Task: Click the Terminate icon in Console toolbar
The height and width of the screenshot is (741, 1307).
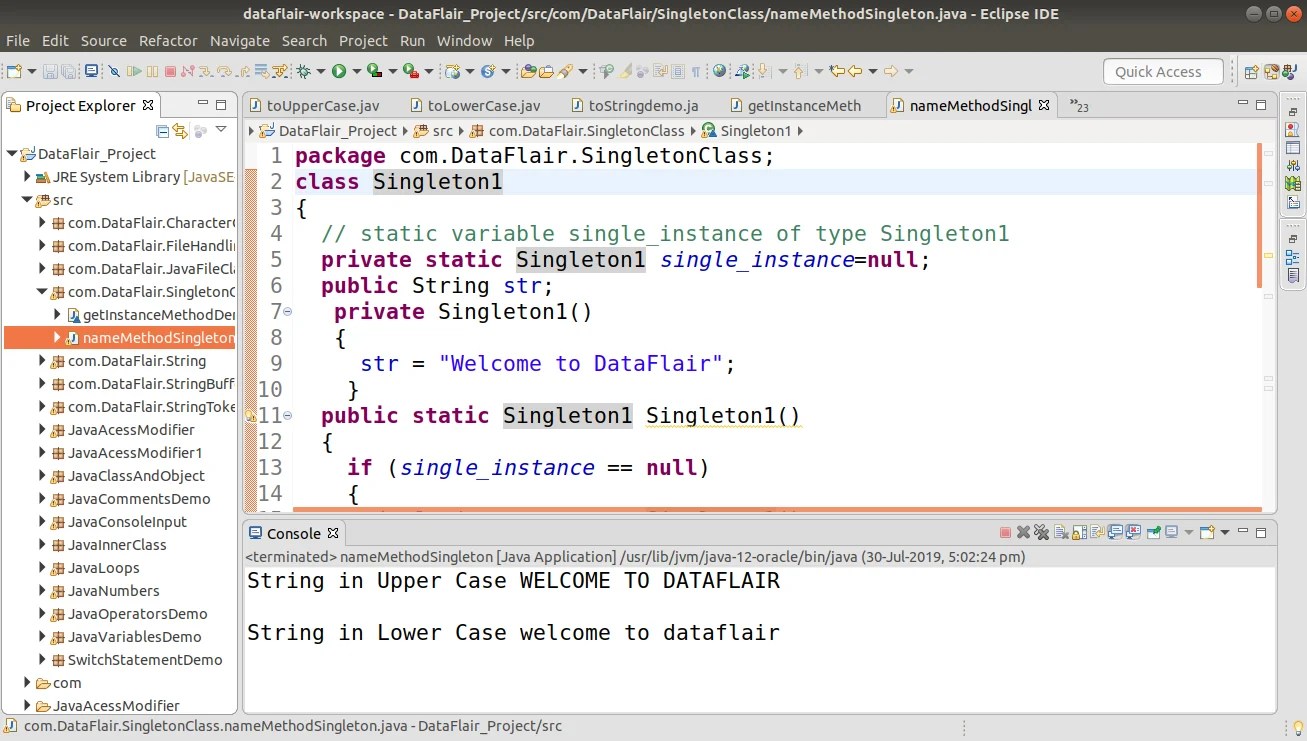Action: click(x=1005, y=533)
